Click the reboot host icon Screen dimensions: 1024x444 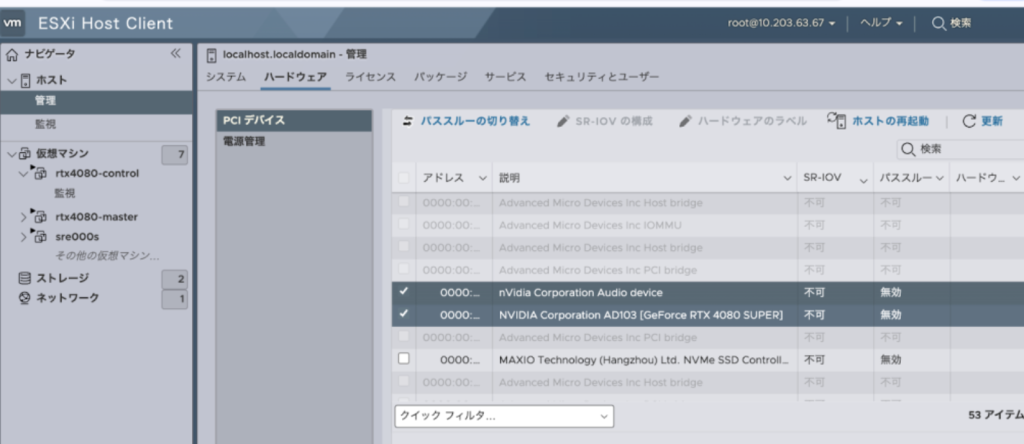pyautogui.click(x=836, y=120)
